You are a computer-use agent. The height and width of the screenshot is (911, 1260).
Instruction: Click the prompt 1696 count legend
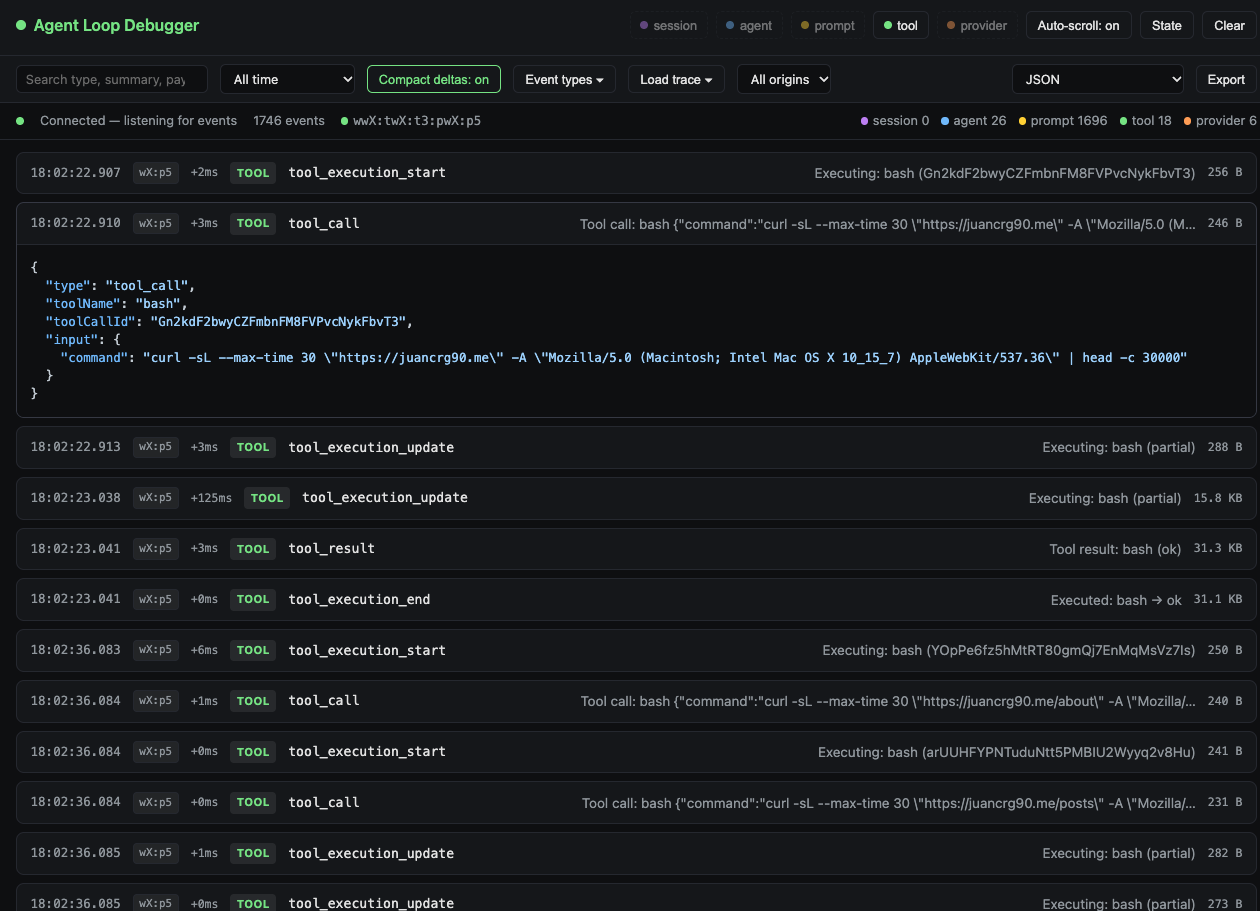pyautogui.click(x=1063, y=120)
